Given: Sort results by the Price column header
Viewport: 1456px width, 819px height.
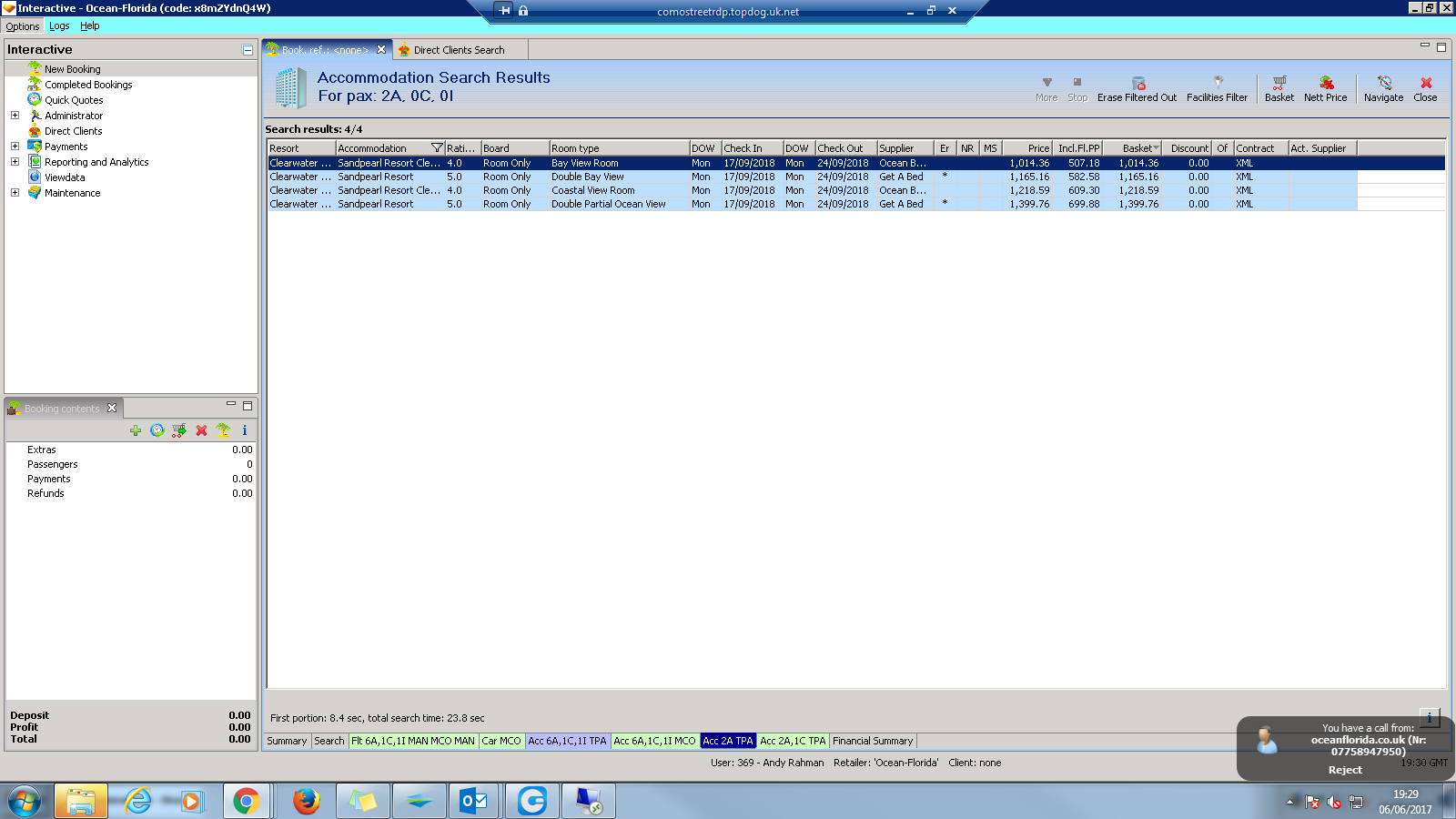Looking at the screenshot, I should (x=1027, y=148).
